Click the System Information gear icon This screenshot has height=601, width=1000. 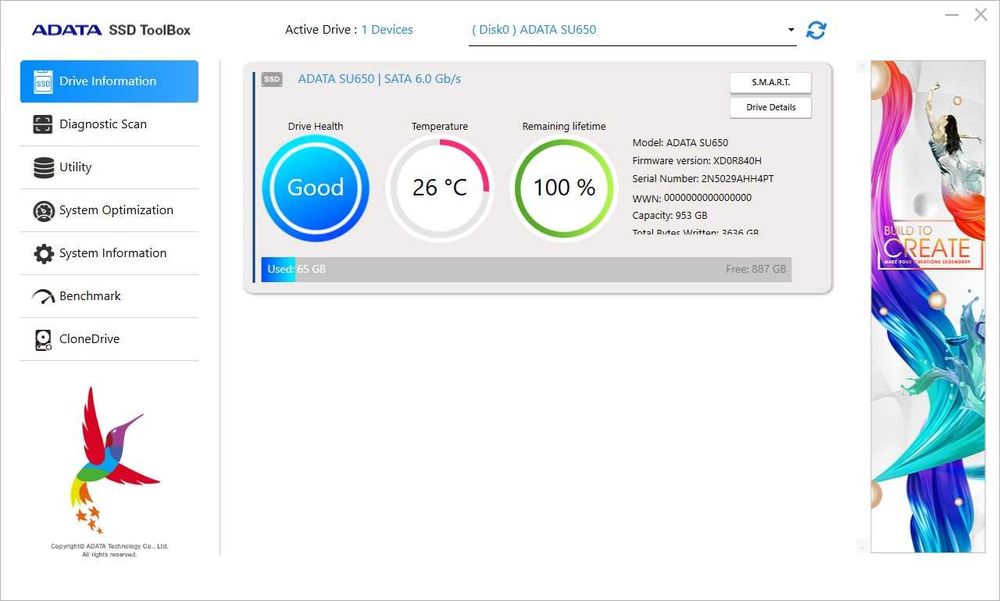pos(43,253)
